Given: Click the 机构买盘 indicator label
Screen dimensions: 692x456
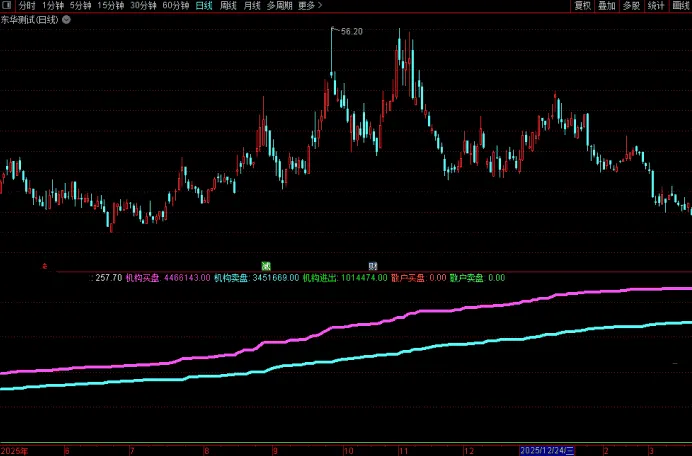Looking at the screenshot, I should point(143,278).
